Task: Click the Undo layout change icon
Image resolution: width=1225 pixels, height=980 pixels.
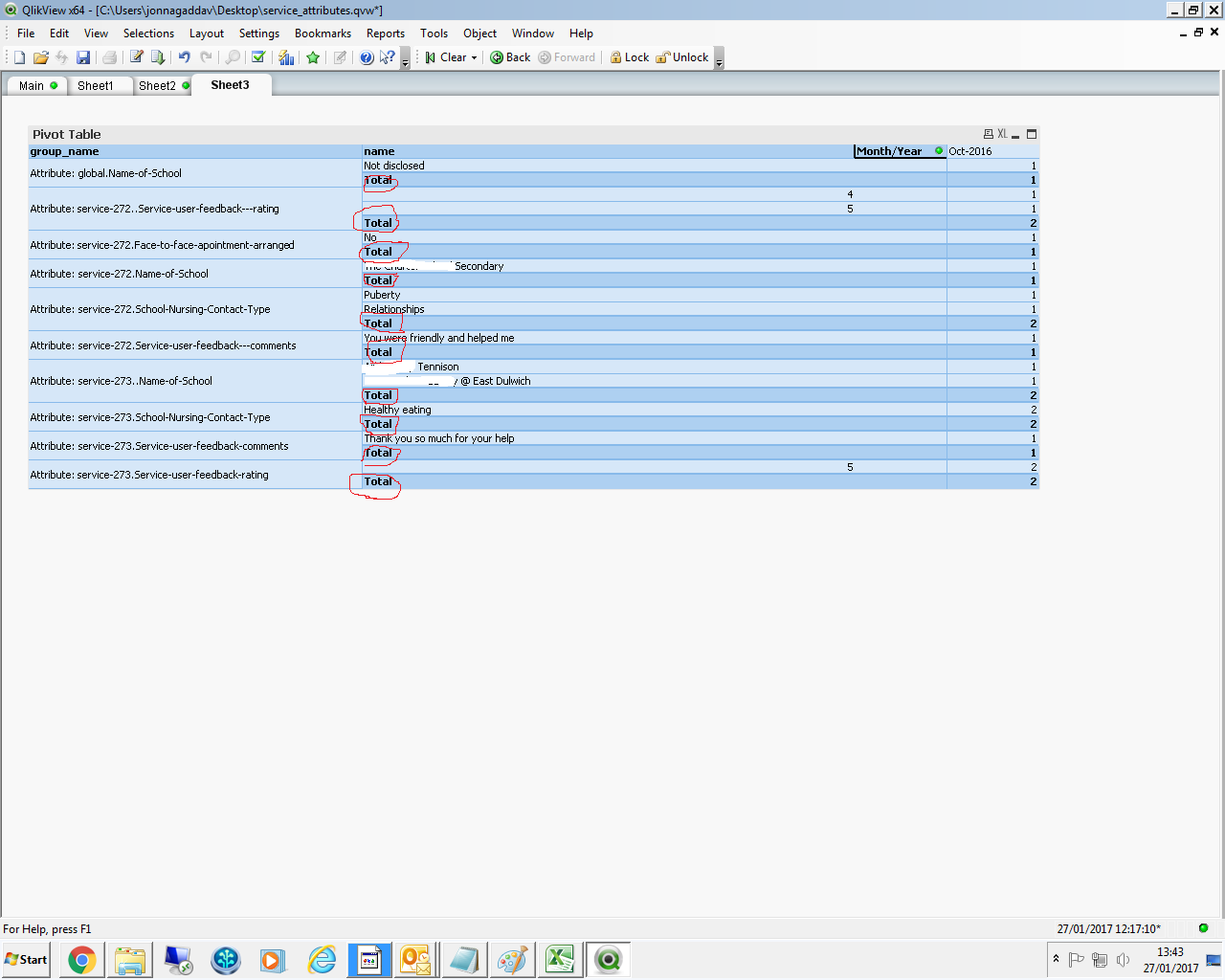Action: [x=185, y=57]
